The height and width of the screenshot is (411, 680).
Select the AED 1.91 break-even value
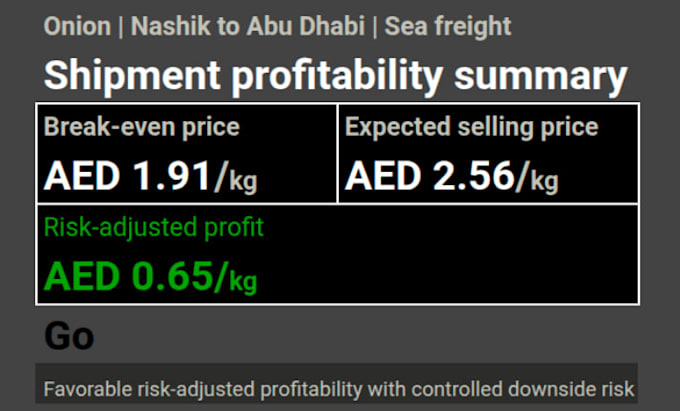(x=127, y=176)
